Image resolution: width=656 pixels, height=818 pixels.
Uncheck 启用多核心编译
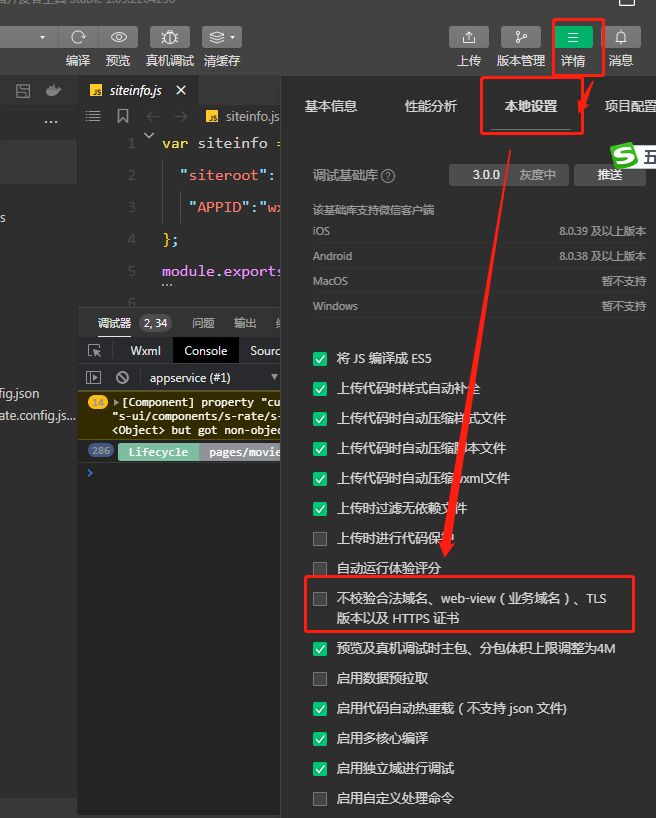click(320, 739)
